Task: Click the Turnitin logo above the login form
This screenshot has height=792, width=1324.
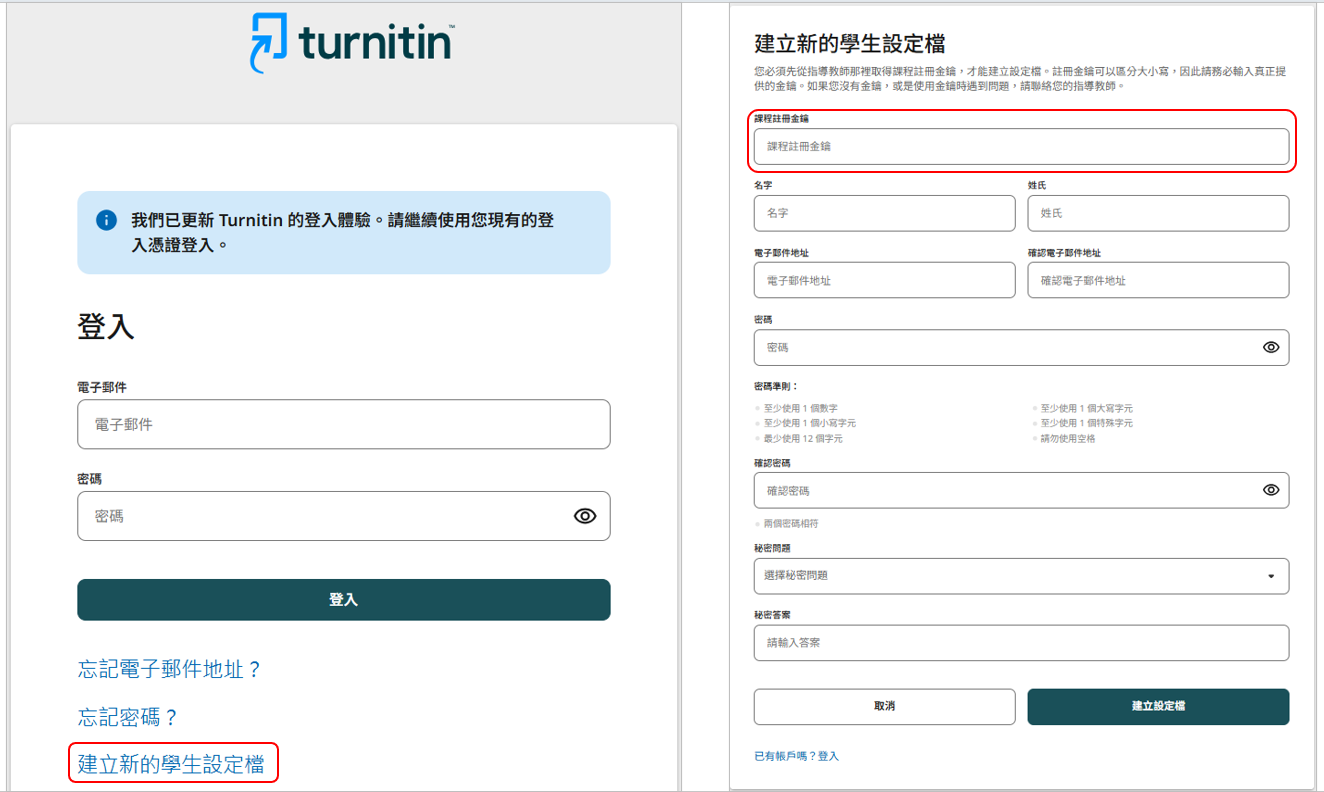Action: (x=352, y=42)
